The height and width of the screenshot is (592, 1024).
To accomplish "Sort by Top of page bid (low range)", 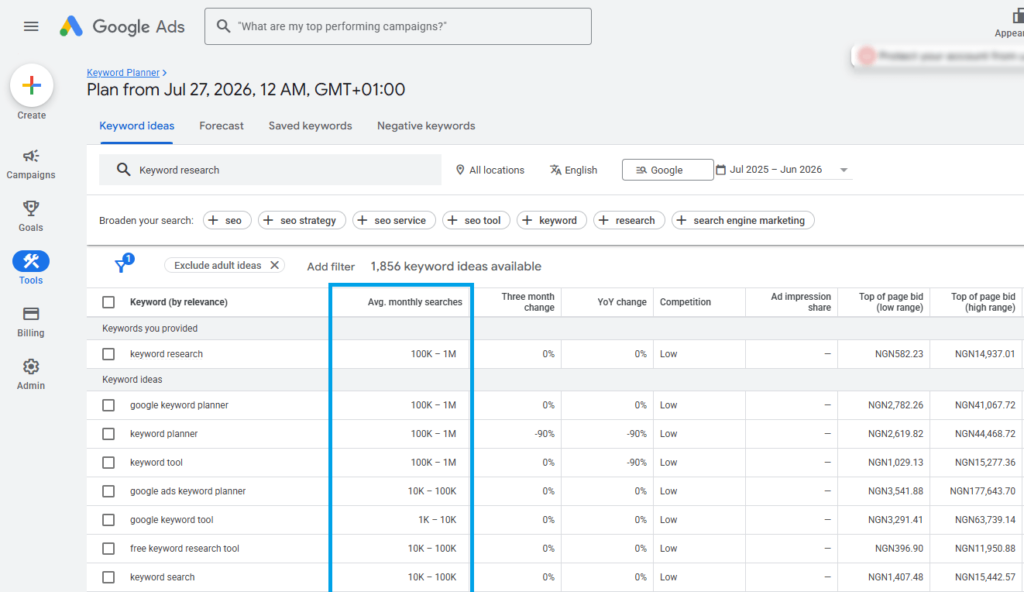I will click(891, 302).
